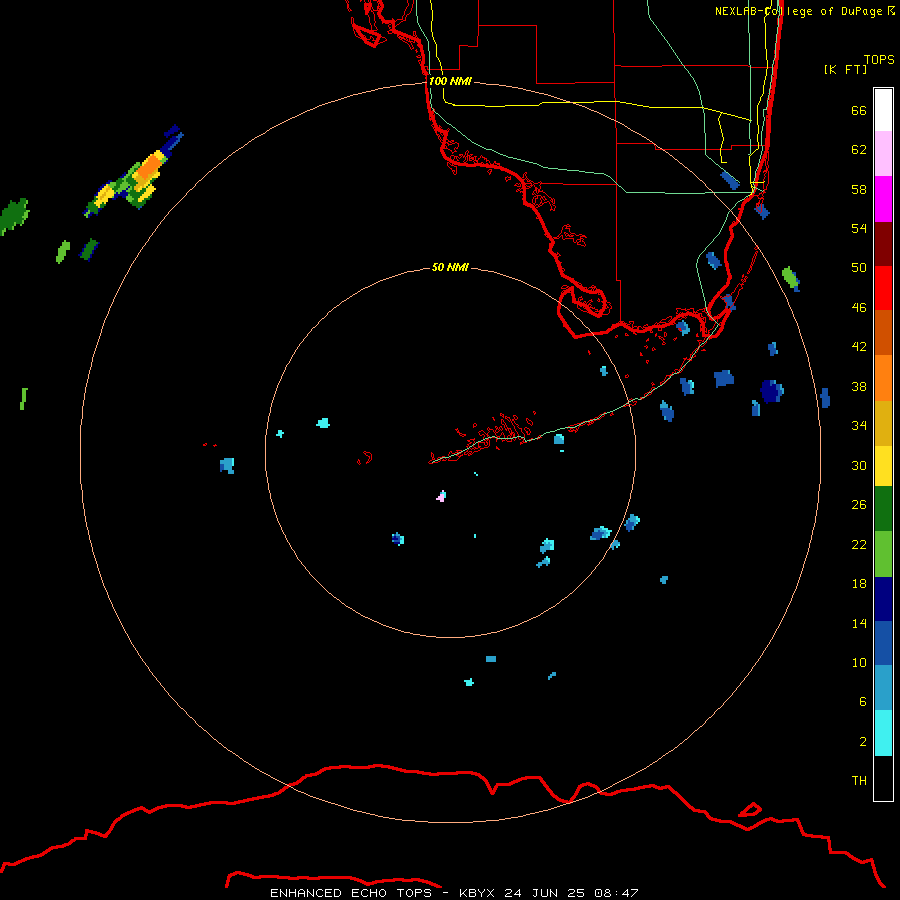Click the white swatch at the top of the legend

(883, 110)
